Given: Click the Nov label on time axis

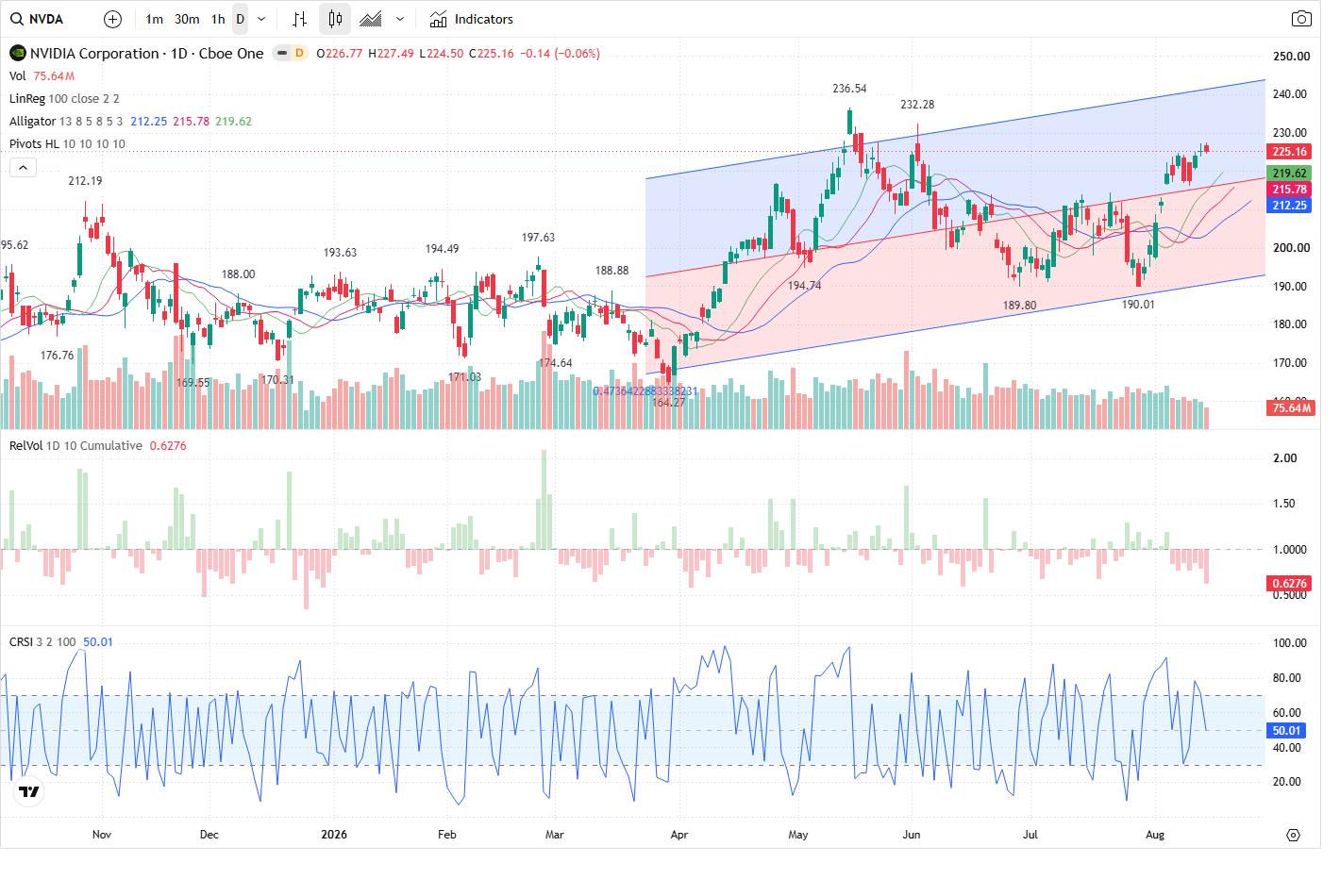Looking at the screenshot, I should tap(102, 834).
